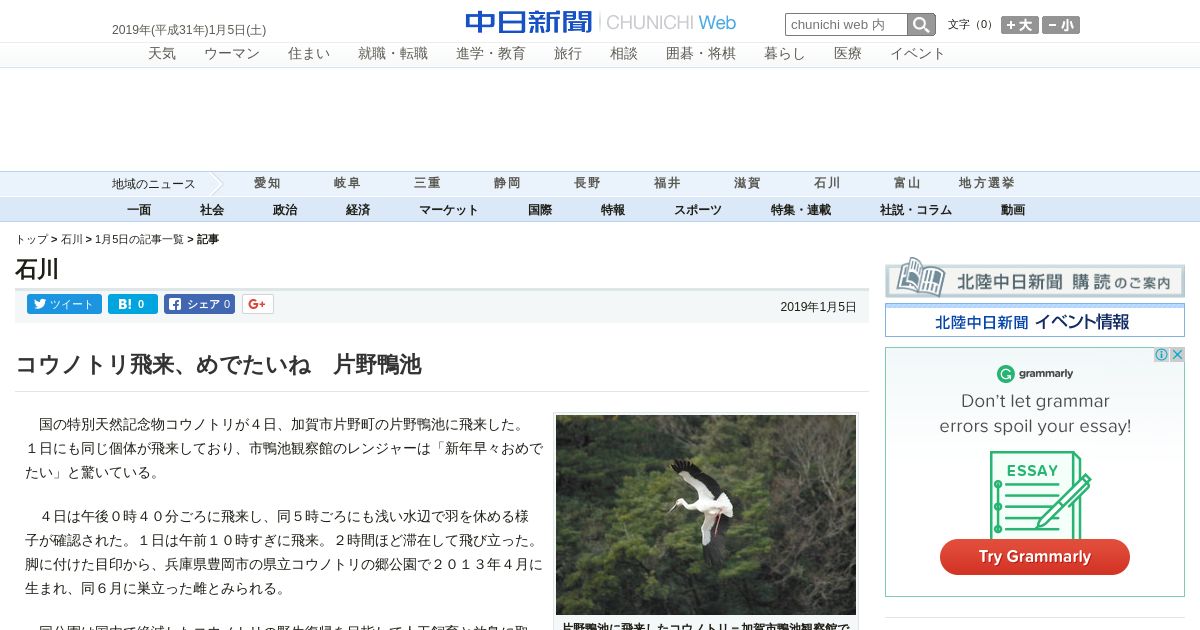Go to スポーツ section
The height and width of the screenshot is (630, 1200).
click(x=698, y=210)
